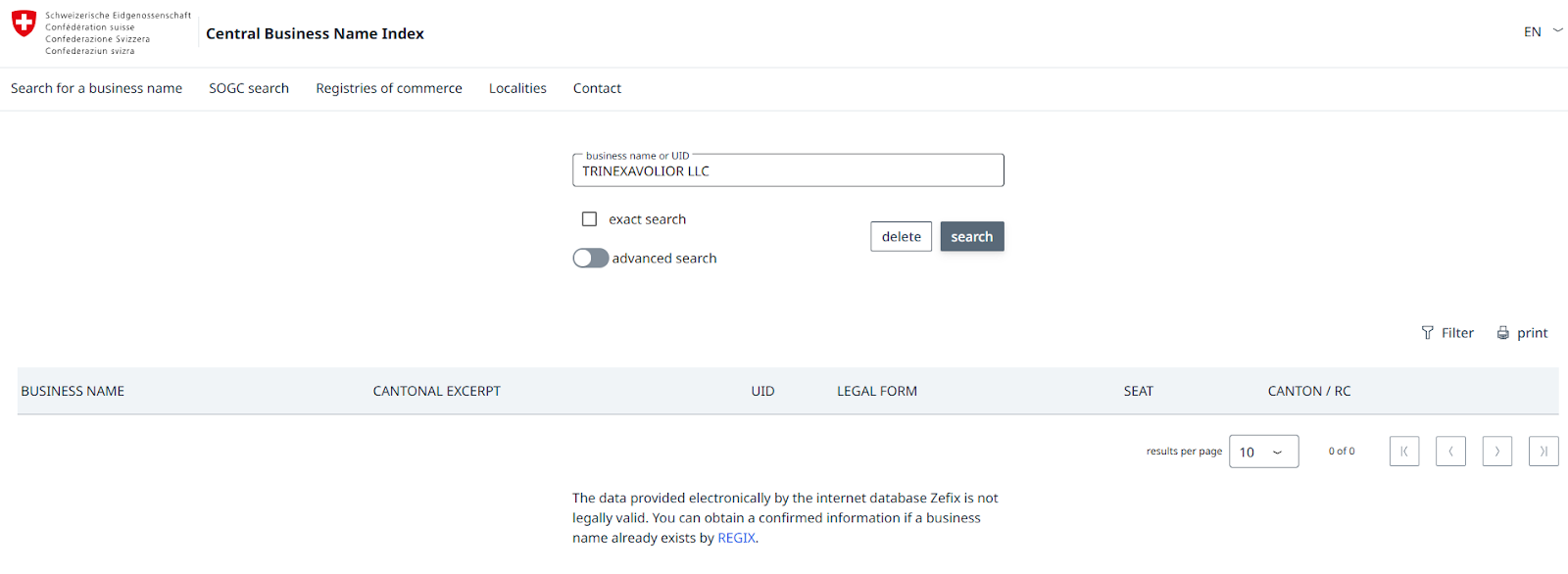Select the Localities menu item
This screenshot has height=574, width=1568.
tap(517, 88)
